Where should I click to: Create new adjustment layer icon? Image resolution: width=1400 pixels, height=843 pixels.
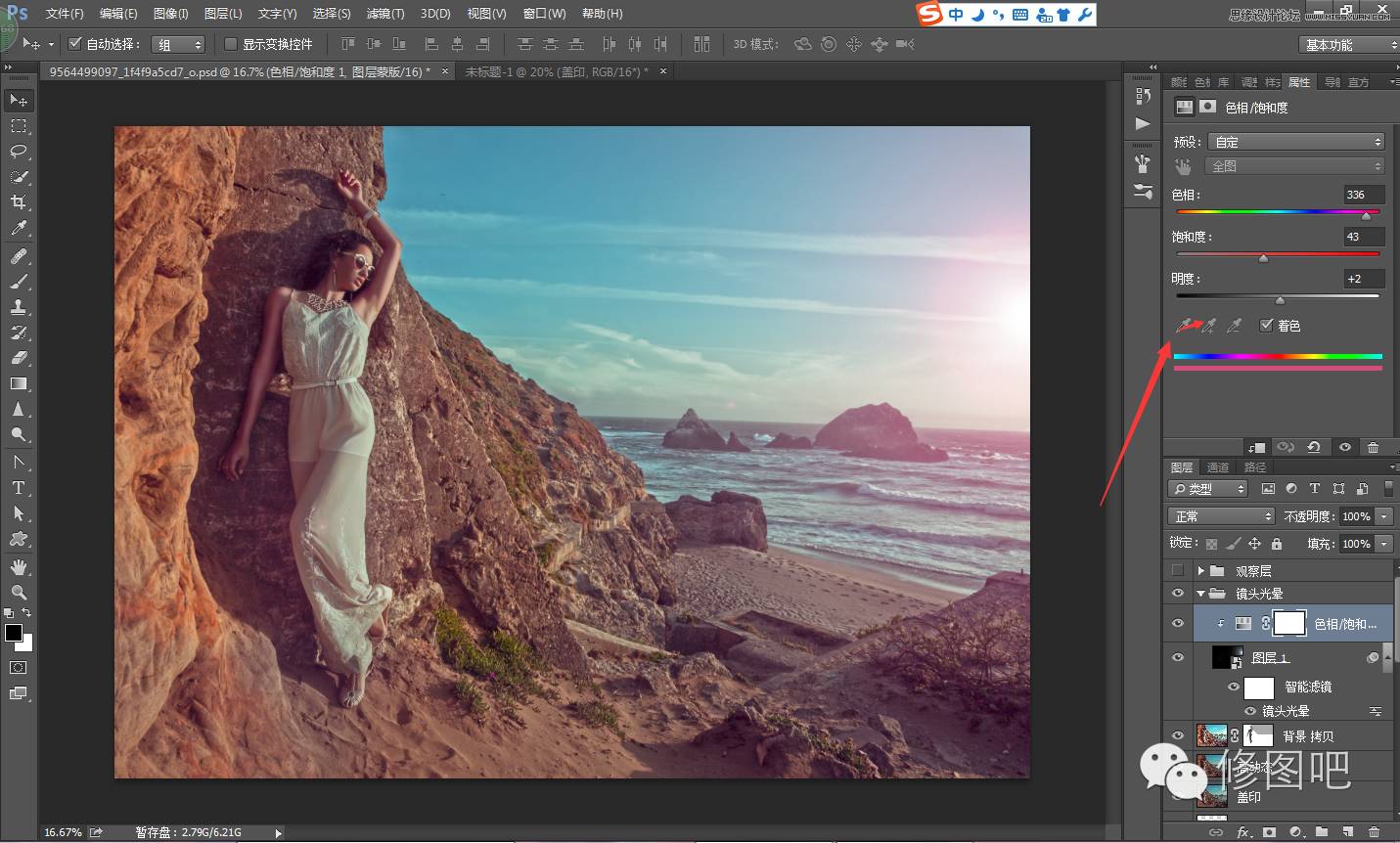point(1295,832)
